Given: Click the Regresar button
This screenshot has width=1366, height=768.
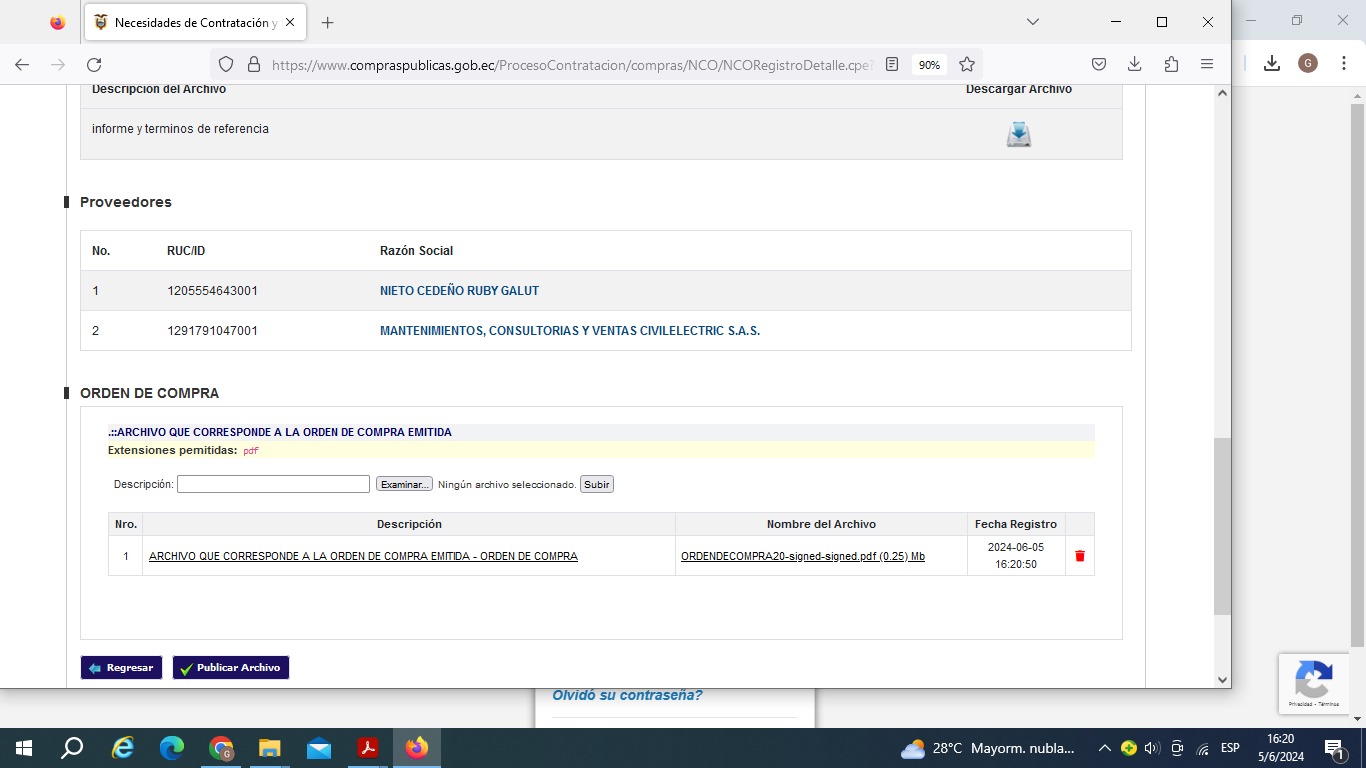Looking at the screenshot, I should 121,668.
